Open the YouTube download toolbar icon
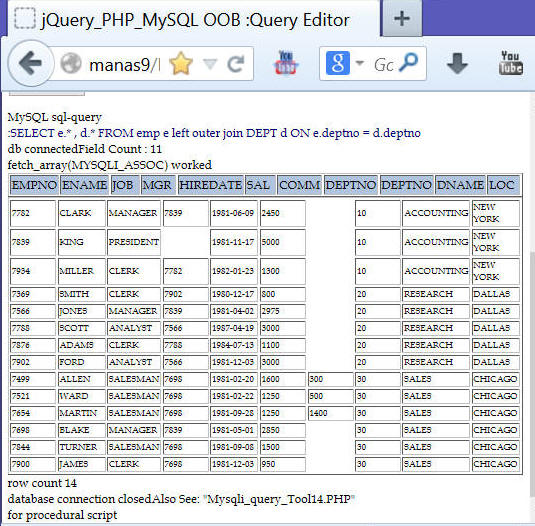The width and height of the screenshot is (535, 526). tap(286, 63)
